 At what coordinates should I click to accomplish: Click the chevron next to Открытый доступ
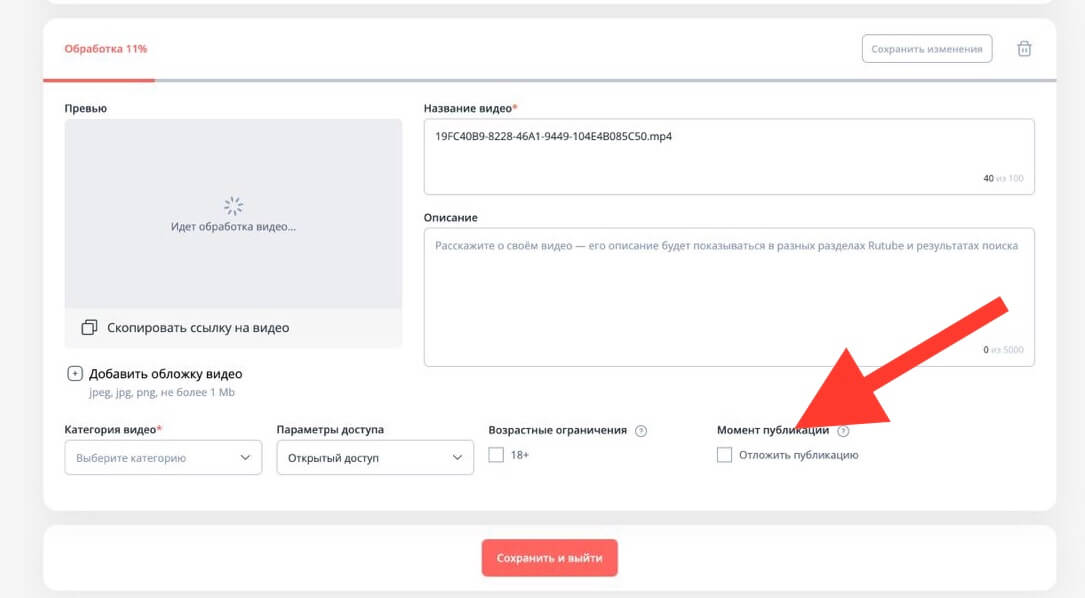[x=458, y=458]
